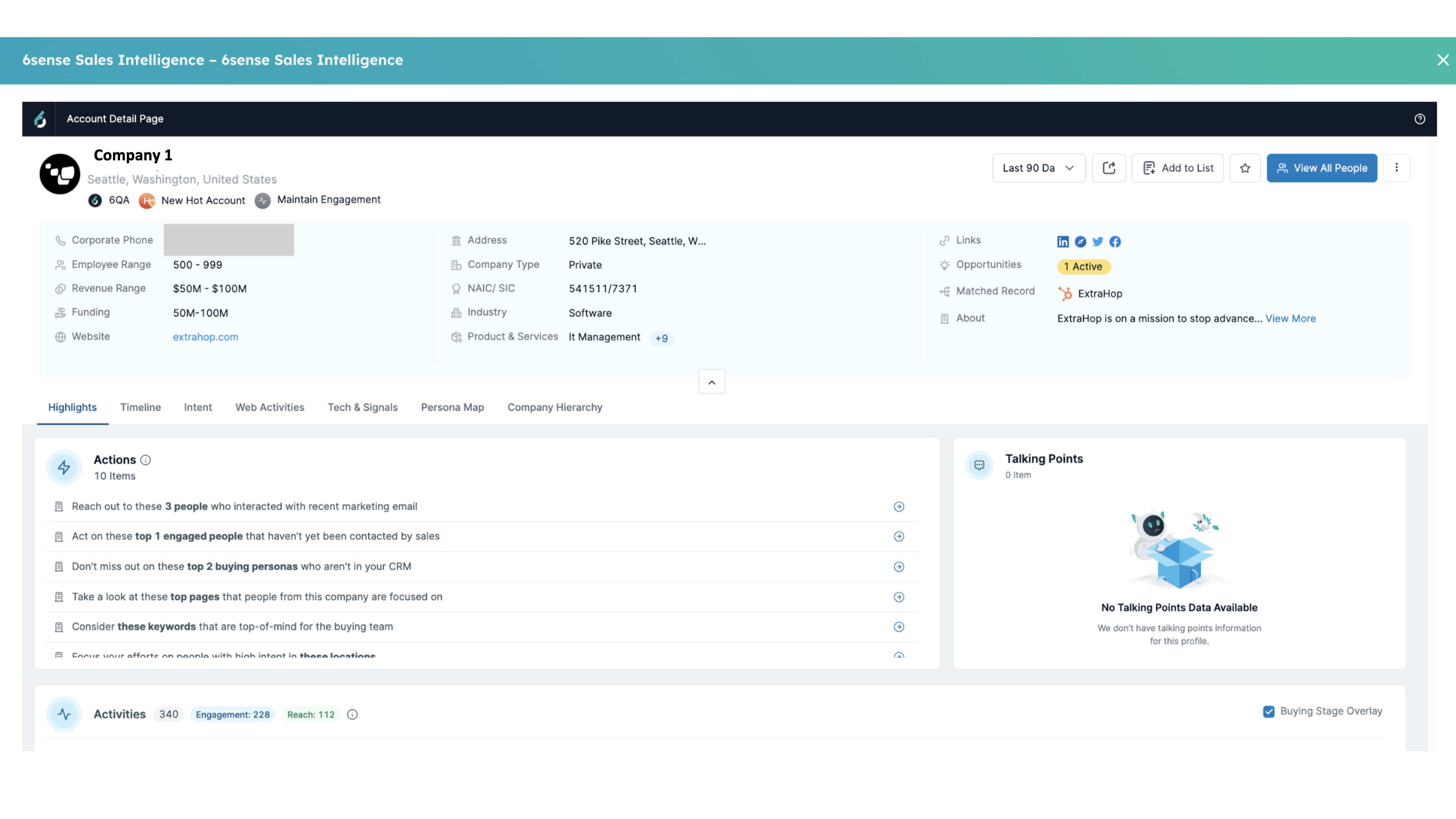The height and width of the screenshot is (819, 1456).
Task: Expand the +9 Product & Services badge
Action: 661,338
